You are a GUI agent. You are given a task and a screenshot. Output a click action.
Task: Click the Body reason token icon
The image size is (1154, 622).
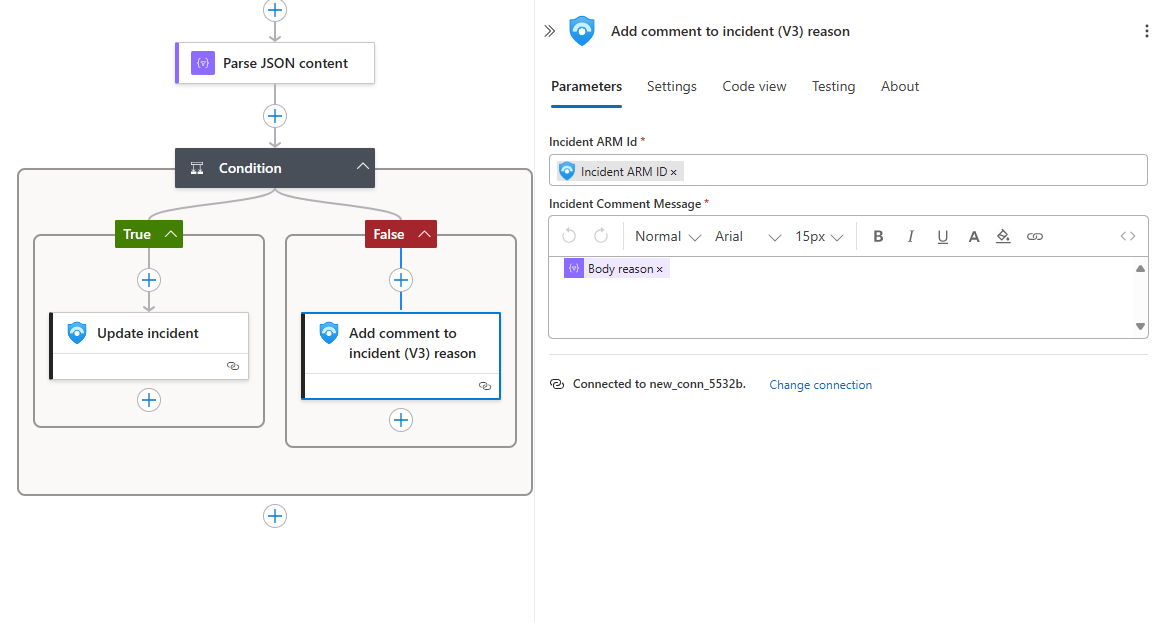574,269
